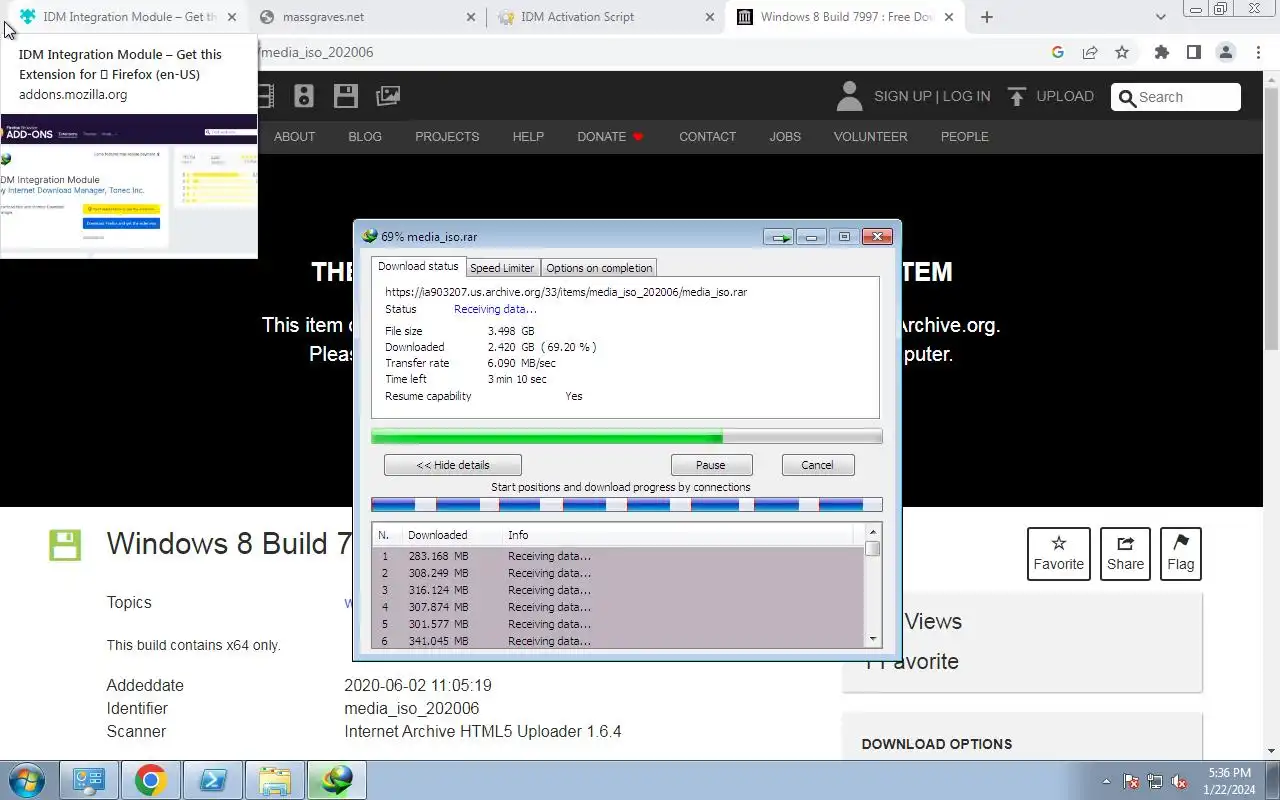Open JOBS in Archive navigation
The height and width of the screenshot is (800, 1280).
[x=785, y=136]
